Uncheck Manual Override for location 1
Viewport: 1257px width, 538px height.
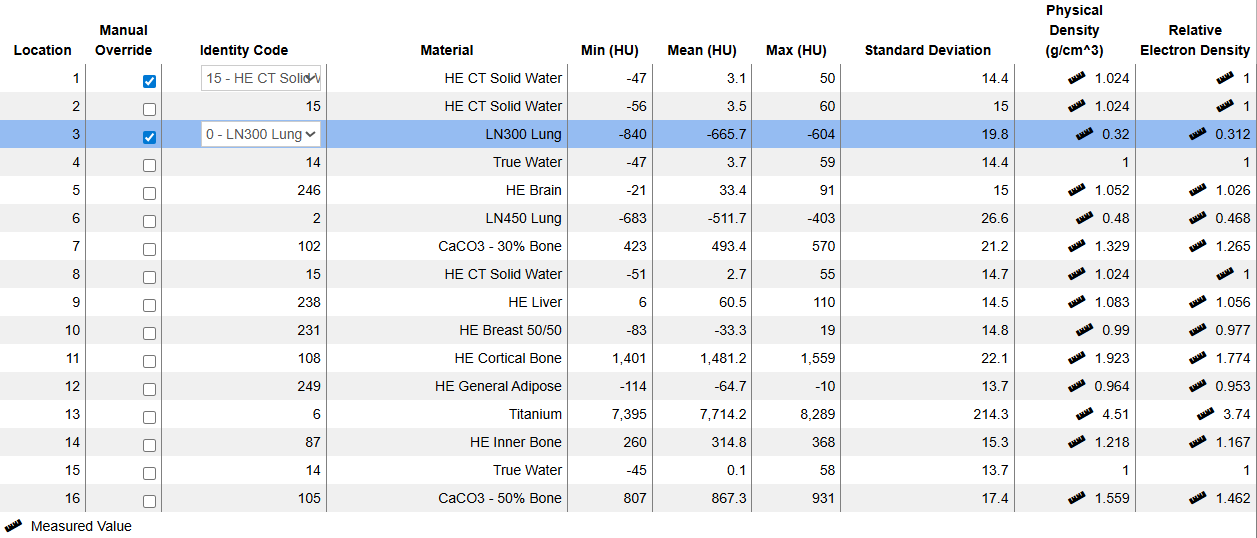click(149, 81)
